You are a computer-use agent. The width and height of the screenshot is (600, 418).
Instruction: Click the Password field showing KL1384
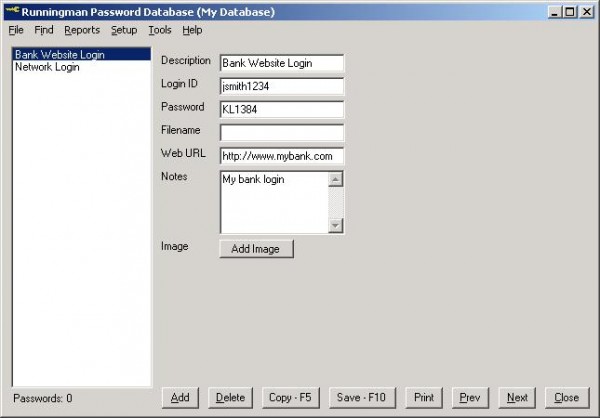tap(282, 109)
